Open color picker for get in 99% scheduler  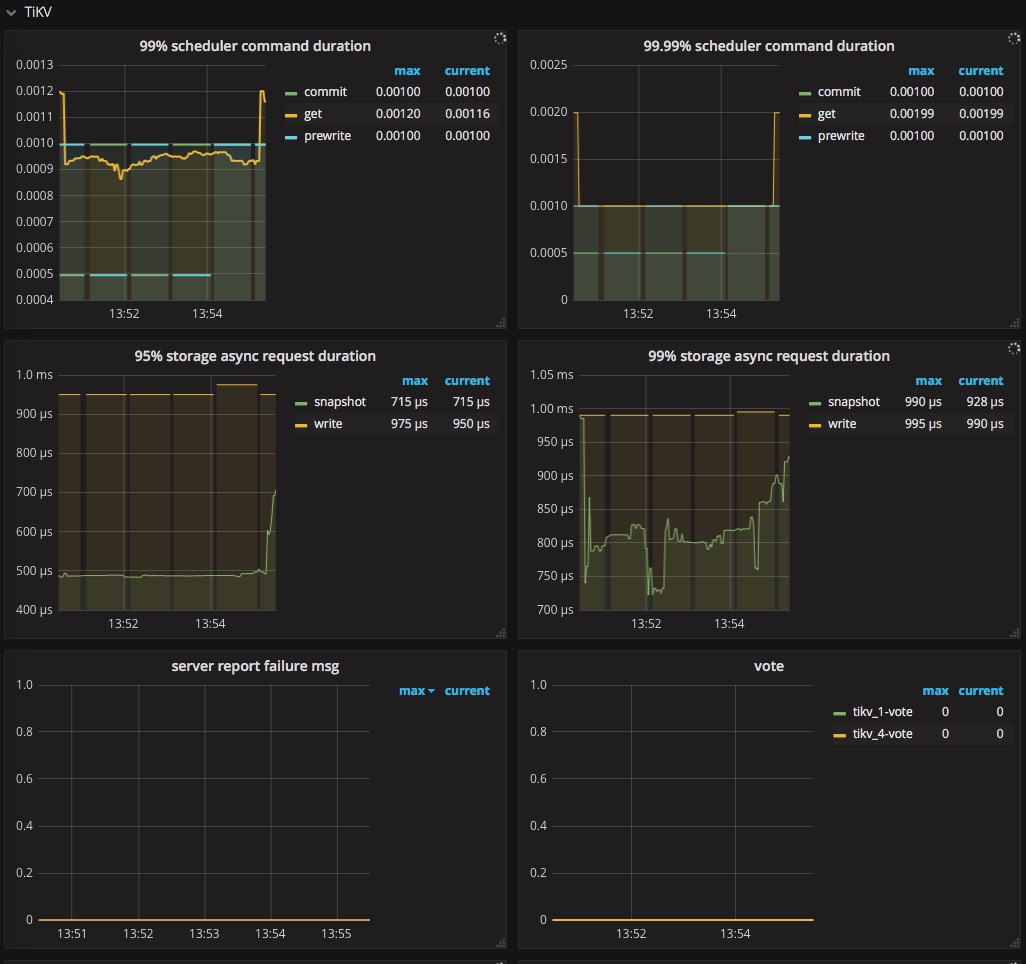[x=291, y=115]
